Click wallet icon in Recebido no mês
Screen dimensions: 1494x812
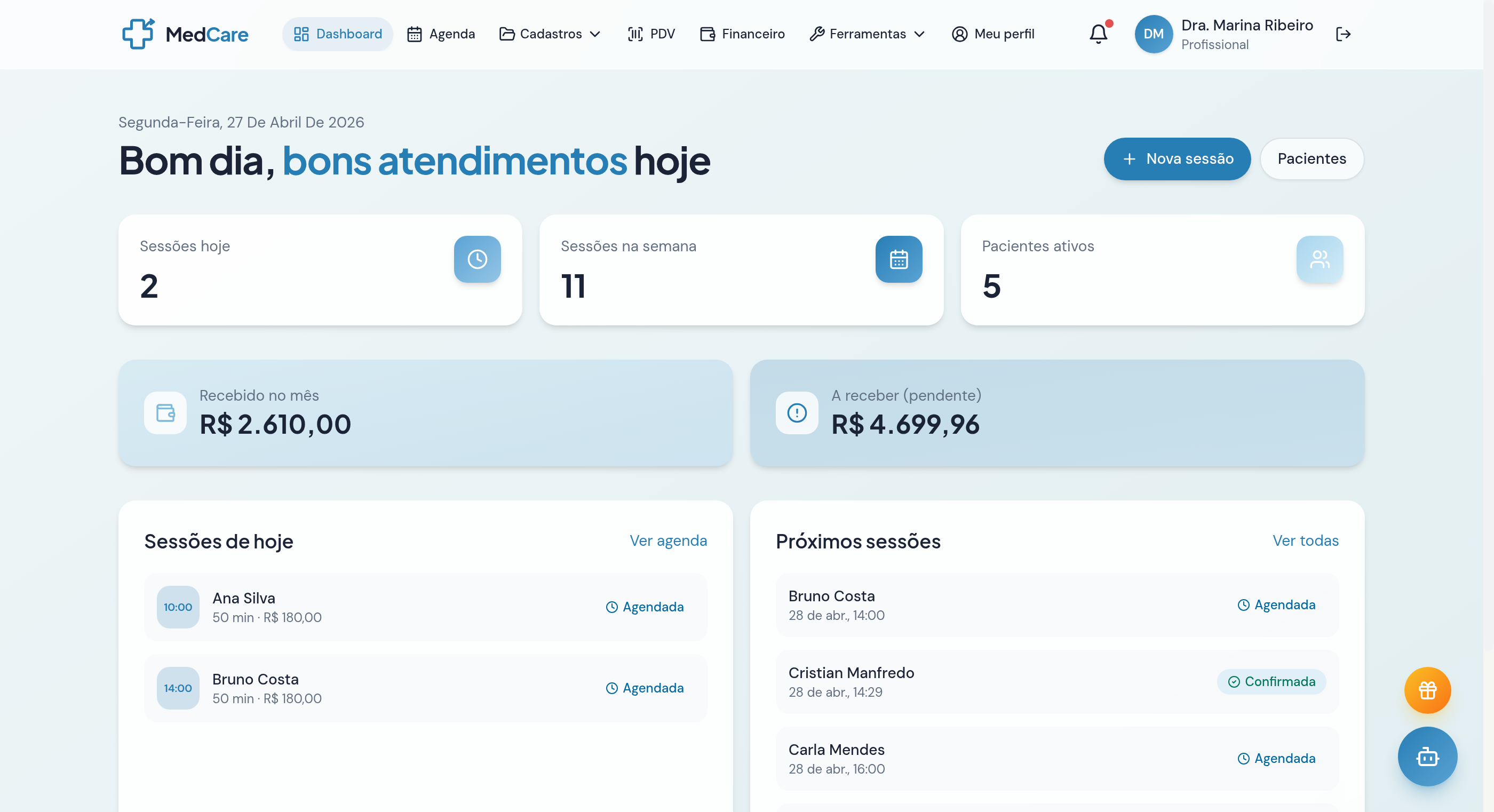pyautogui.click(x=165, y=413)
